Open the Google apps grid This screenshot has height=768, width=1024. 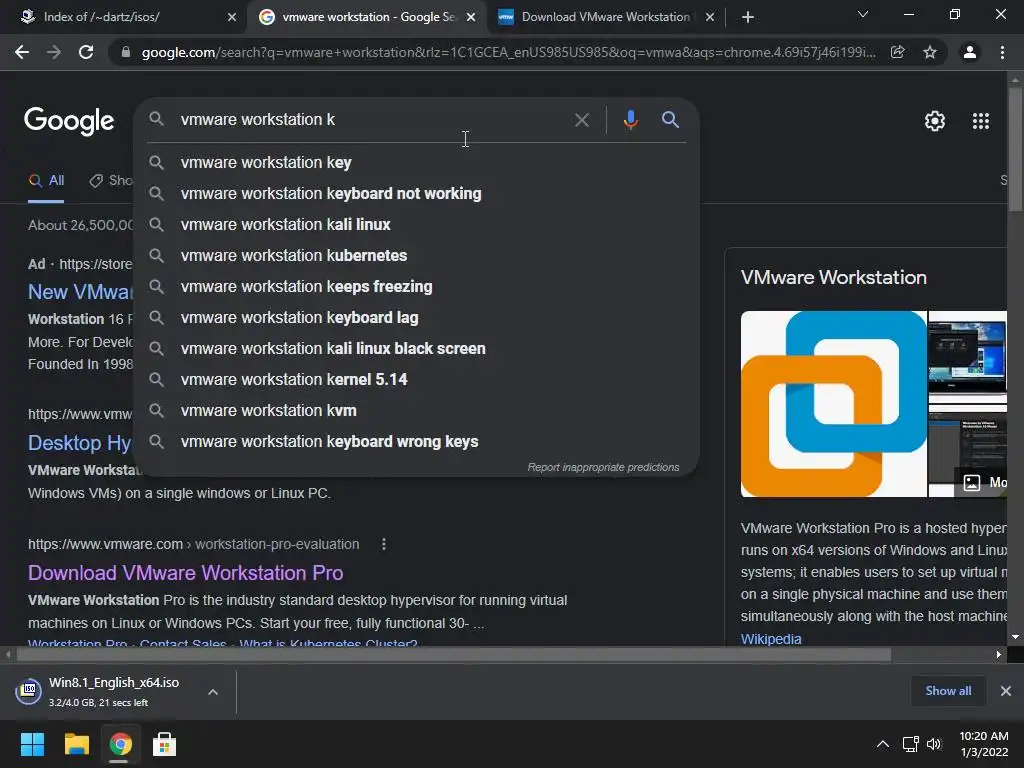pyautogui.click(x=981, y=121)
